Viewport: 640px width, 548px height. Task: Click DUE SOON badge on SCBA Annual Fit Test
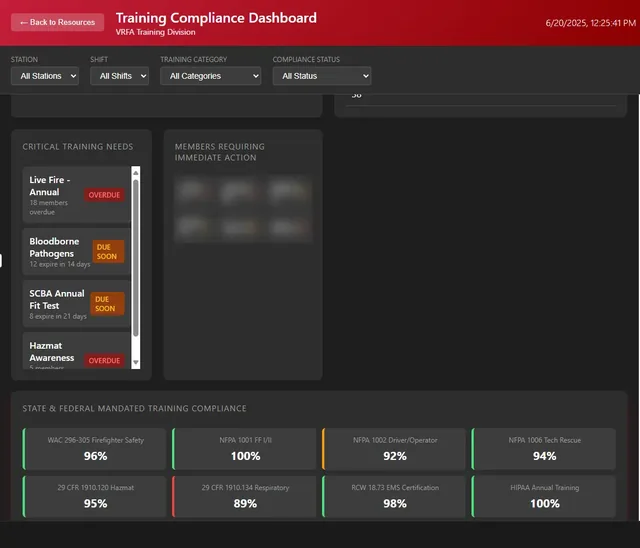pyautogui.click(x=107, y=304)
